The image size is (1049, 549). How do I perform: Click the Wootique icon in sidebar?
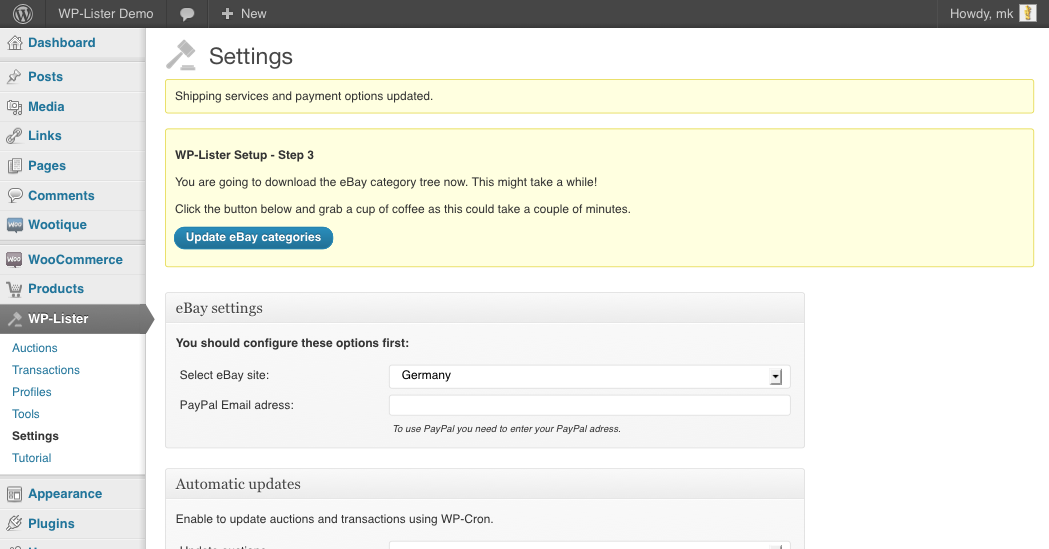coord(15,225)
